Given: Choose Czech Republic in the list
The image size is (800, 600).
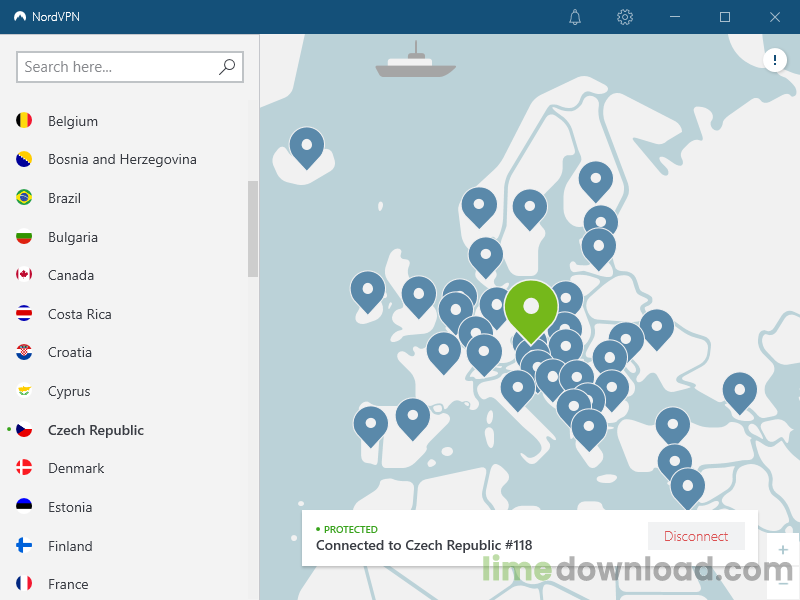Looking at the screenshot, I should pos(96,430).
